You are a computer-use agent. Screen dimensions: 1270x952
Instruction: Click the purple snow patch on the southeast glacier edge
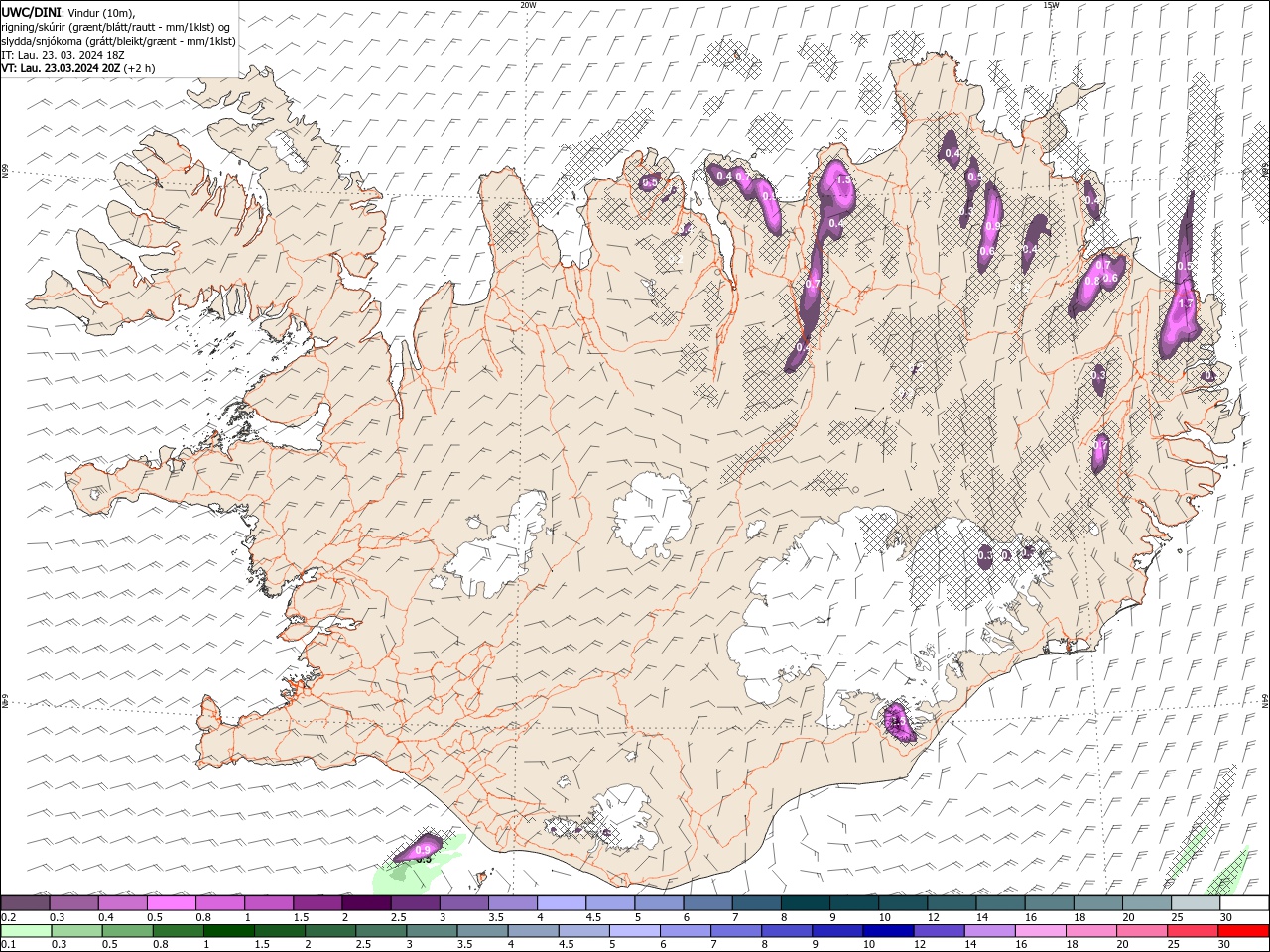point(898,721)
